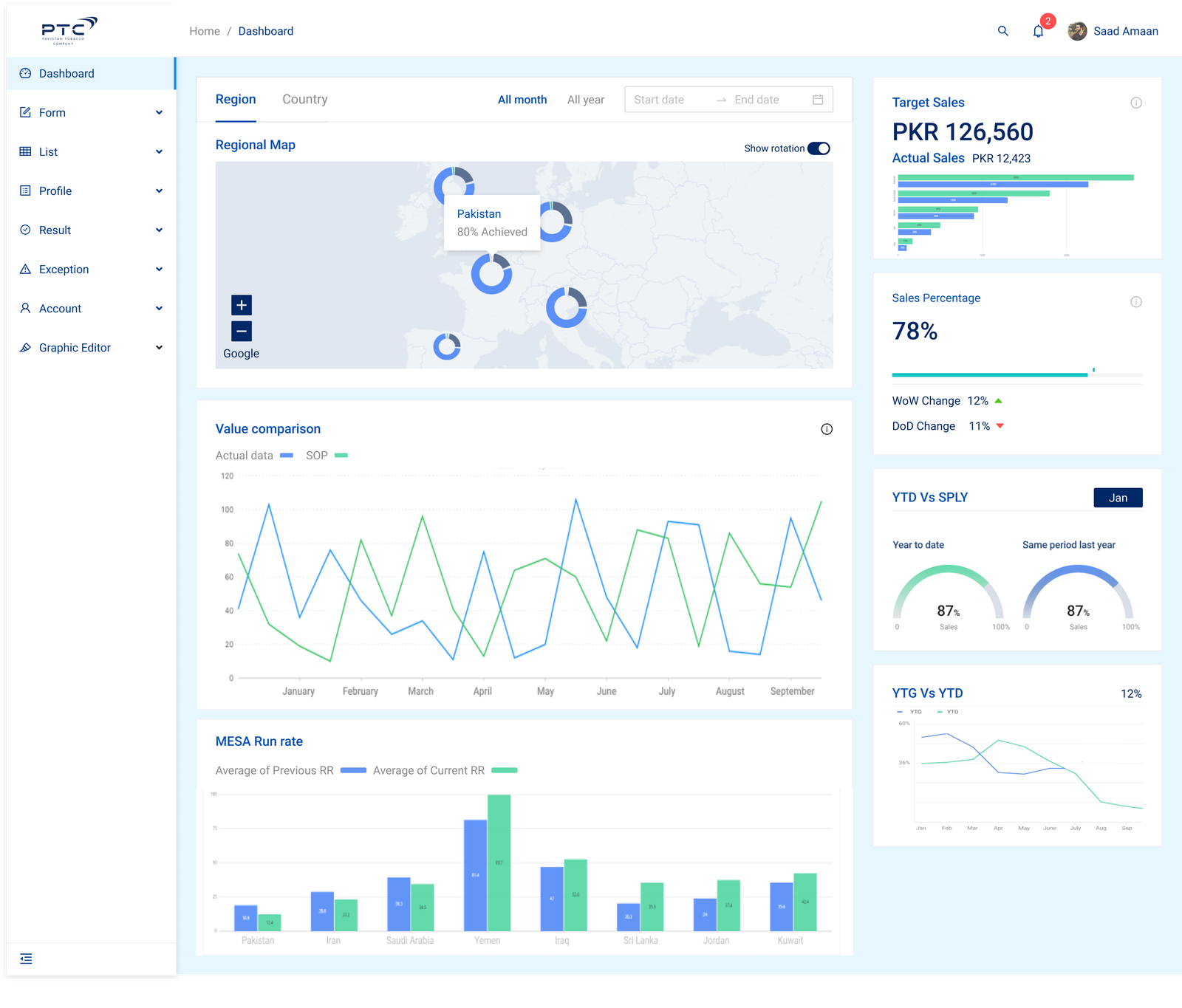The image size is (1182, 1008).
Task: Expand the Graphic Editor menu chevron
Action: pos(159,347)
